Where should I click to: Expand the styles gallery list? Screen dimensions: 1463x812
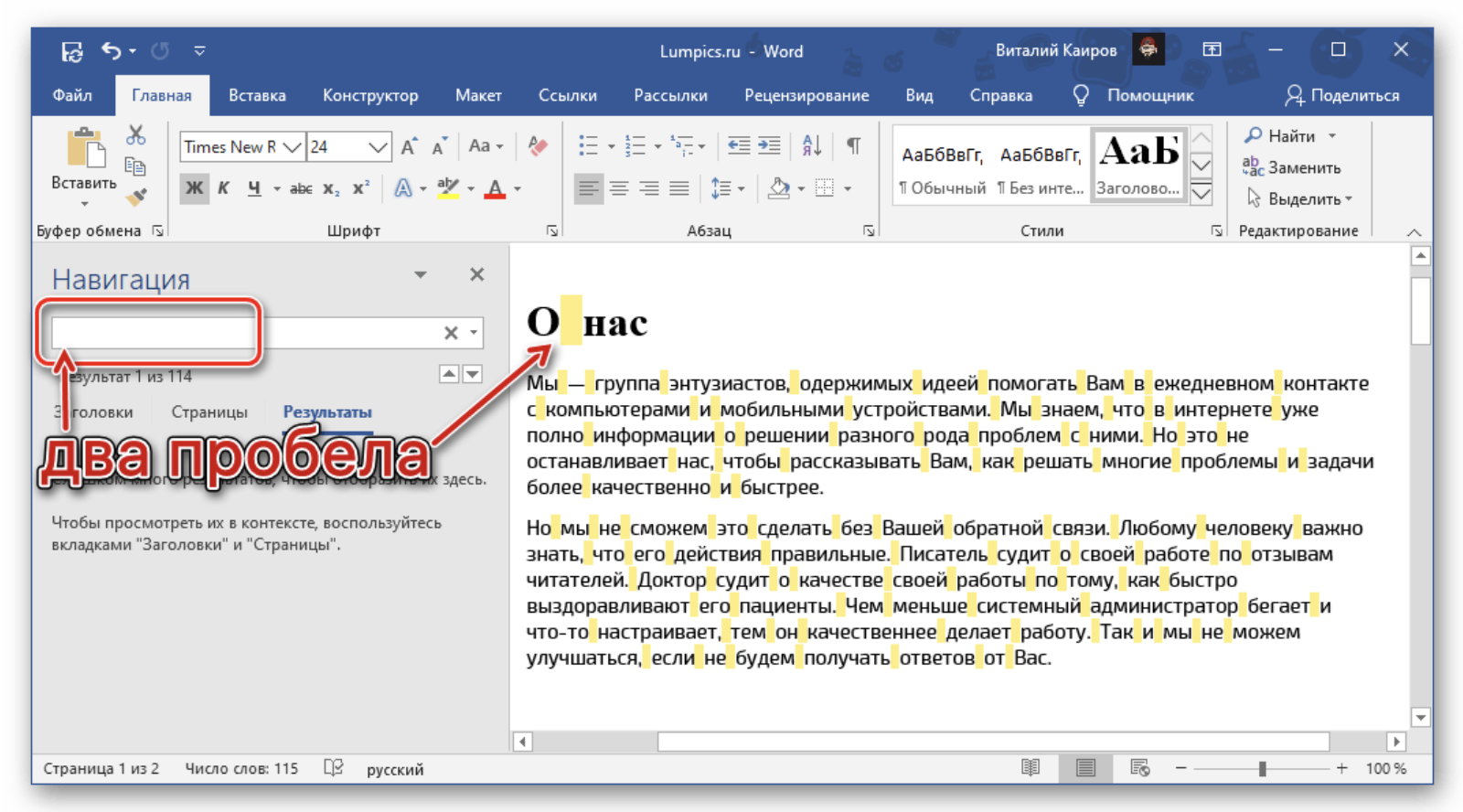1201,194
